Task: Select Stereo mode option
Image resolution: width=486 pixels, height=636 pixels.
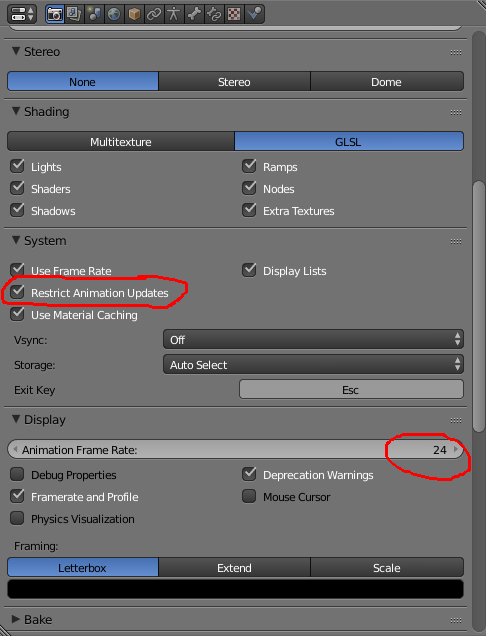Action: [x=234, y=82]
